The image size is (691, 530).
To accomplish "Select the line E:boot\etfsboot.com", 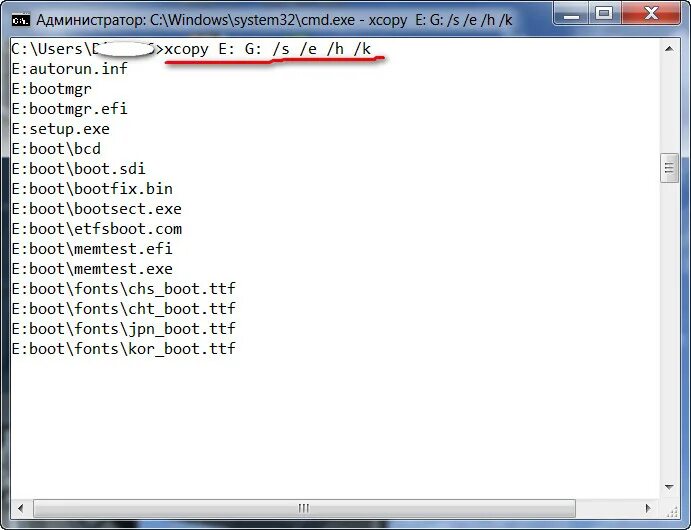I will (x=97, y=229).
